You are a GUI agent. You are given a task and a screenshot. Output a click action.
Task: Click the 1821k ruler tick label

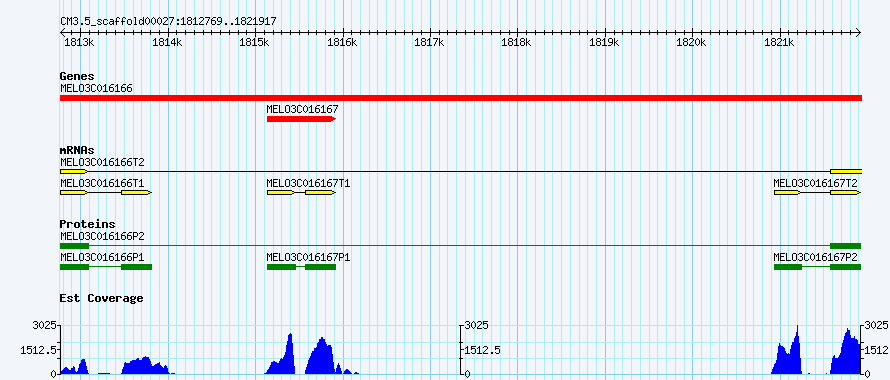[779, 43]
